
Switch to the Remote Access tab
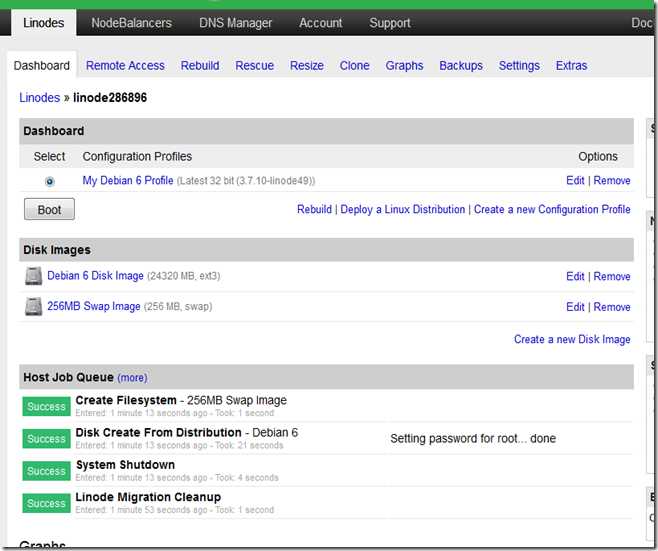pyautogui.click(x=125, y=65)
